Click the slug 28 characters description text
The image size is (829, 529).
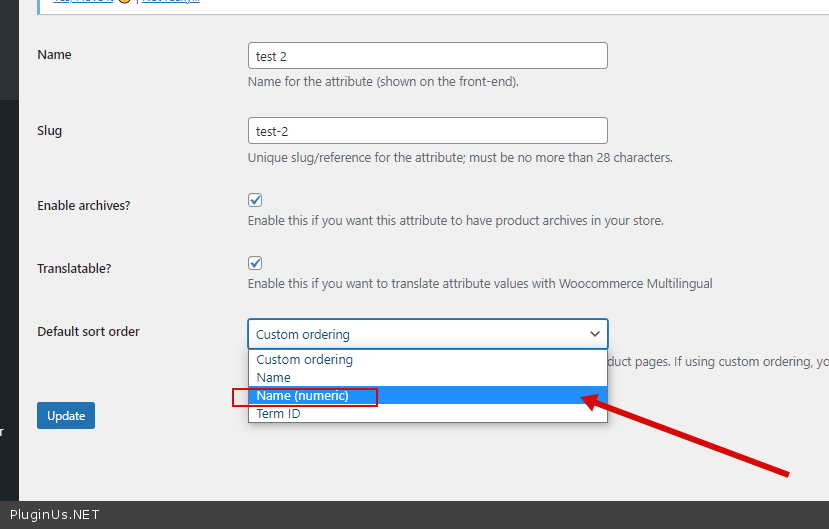(x=460, y=158)
